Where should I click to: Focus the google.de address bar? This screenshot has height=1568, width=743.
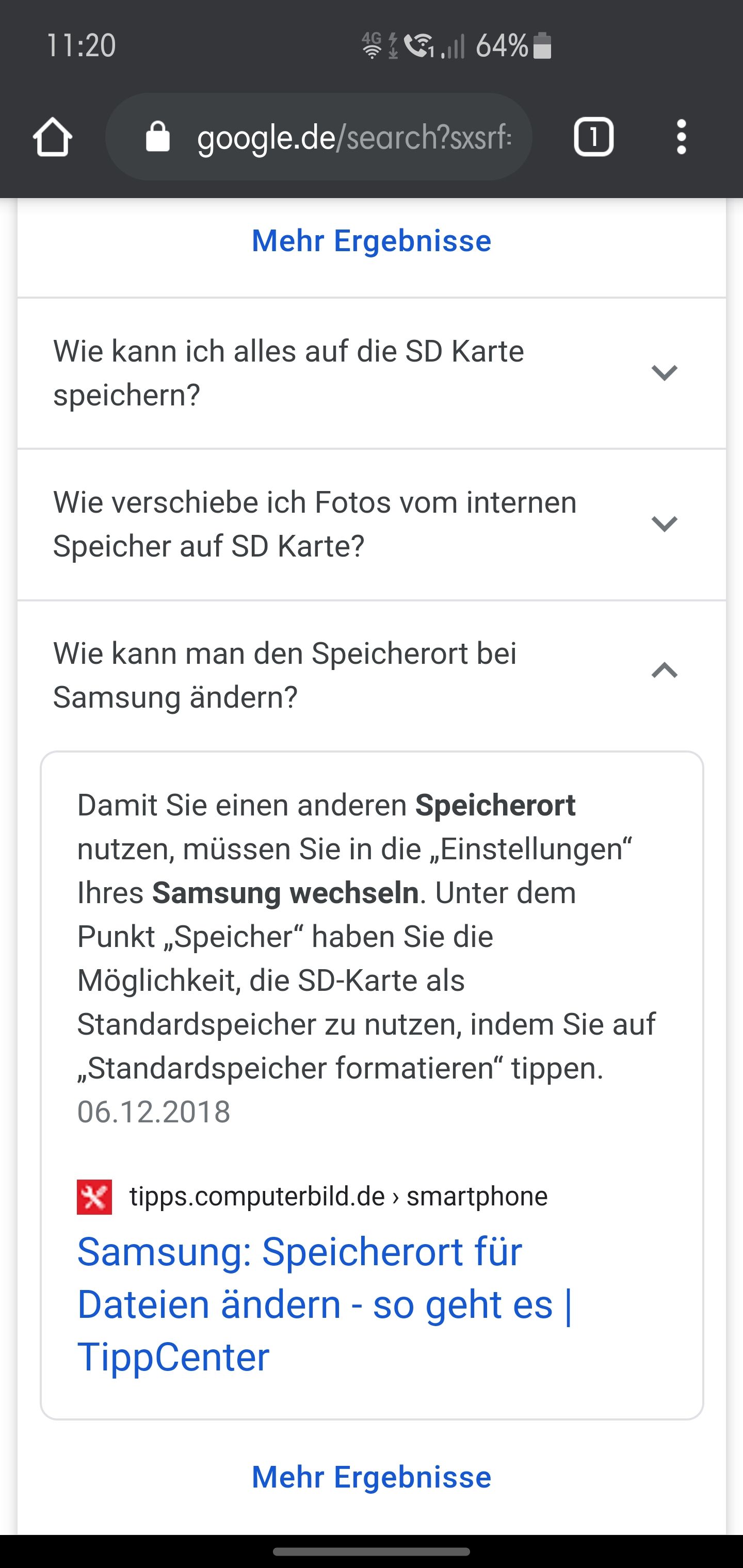coord(353,137)
